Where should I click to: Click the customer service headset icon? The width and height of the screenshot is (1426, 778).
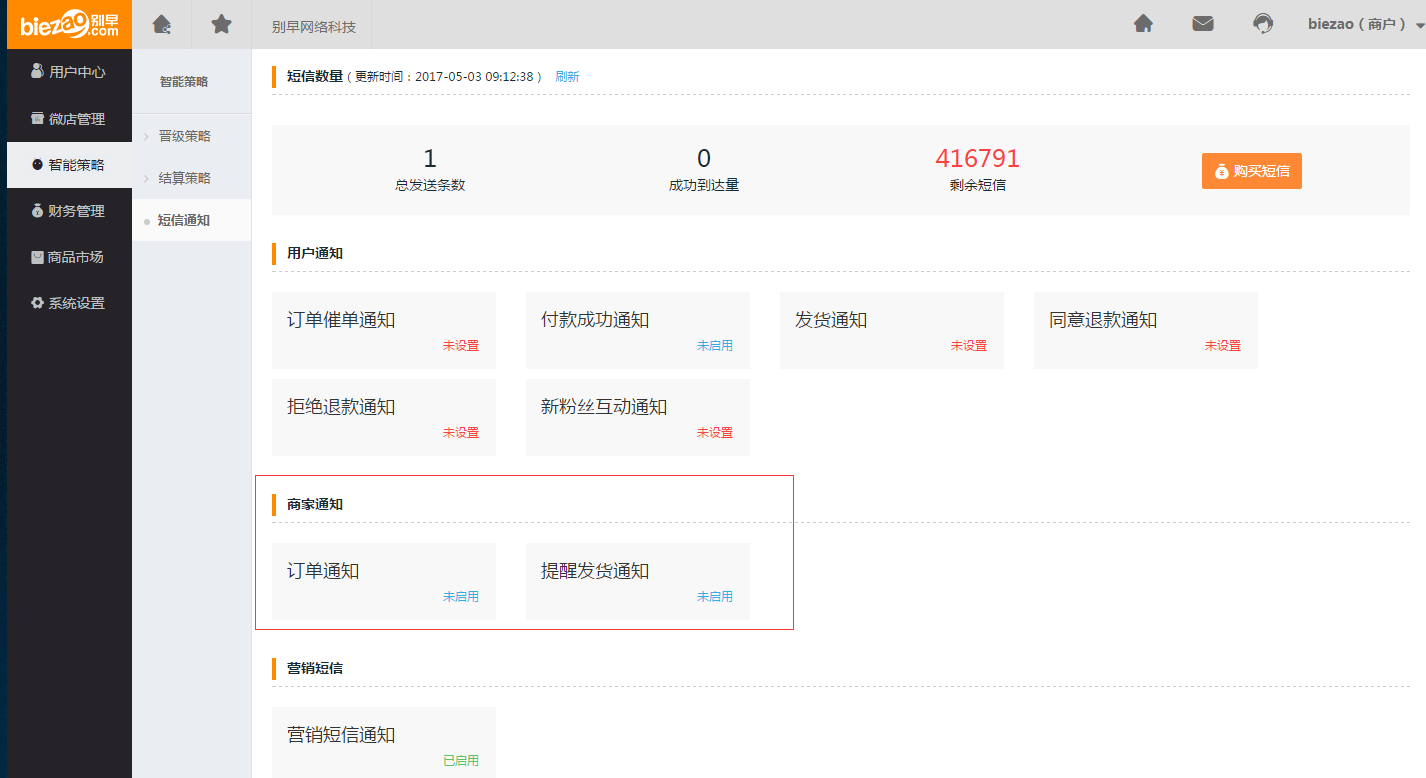click(1263, 24)
